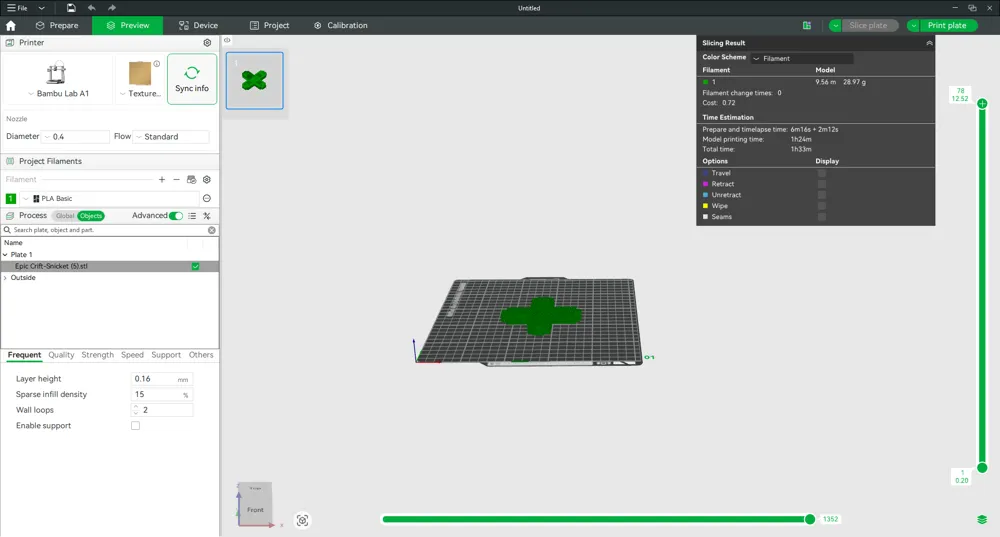
Task: Open the Frequent settings tab
Action: (x=24, y=355)
